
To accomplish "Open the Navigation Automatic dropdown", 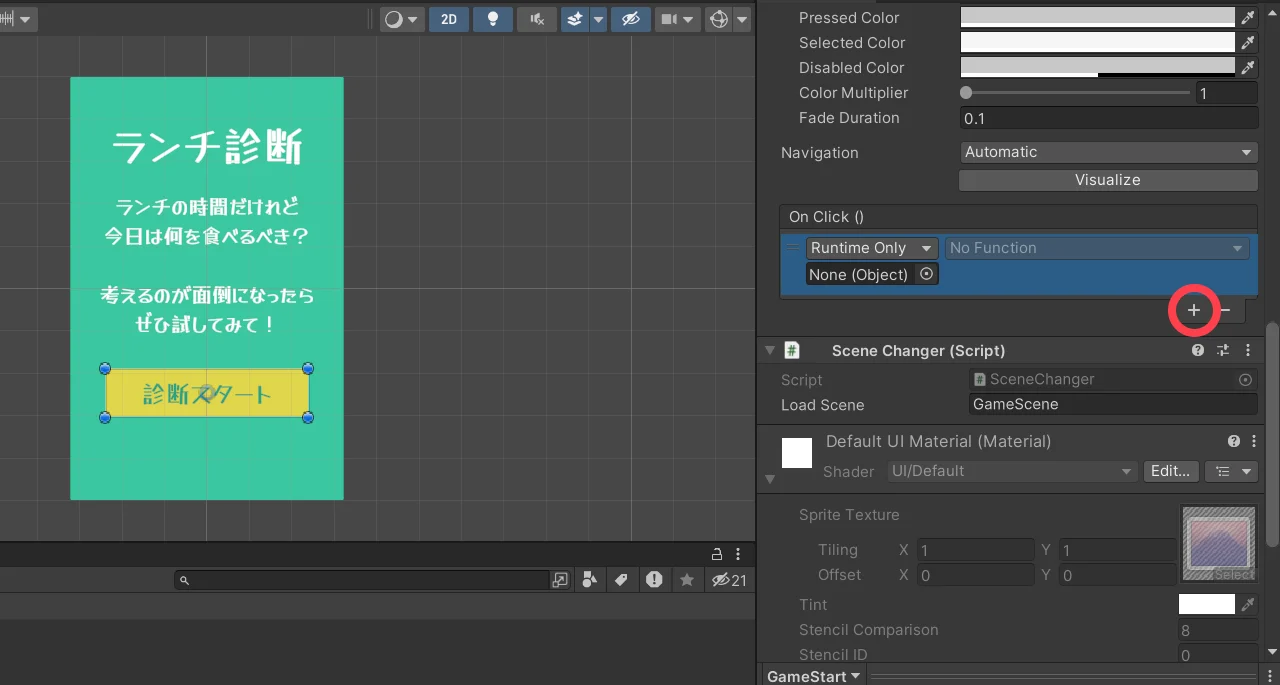I will tap(1108, 152).
